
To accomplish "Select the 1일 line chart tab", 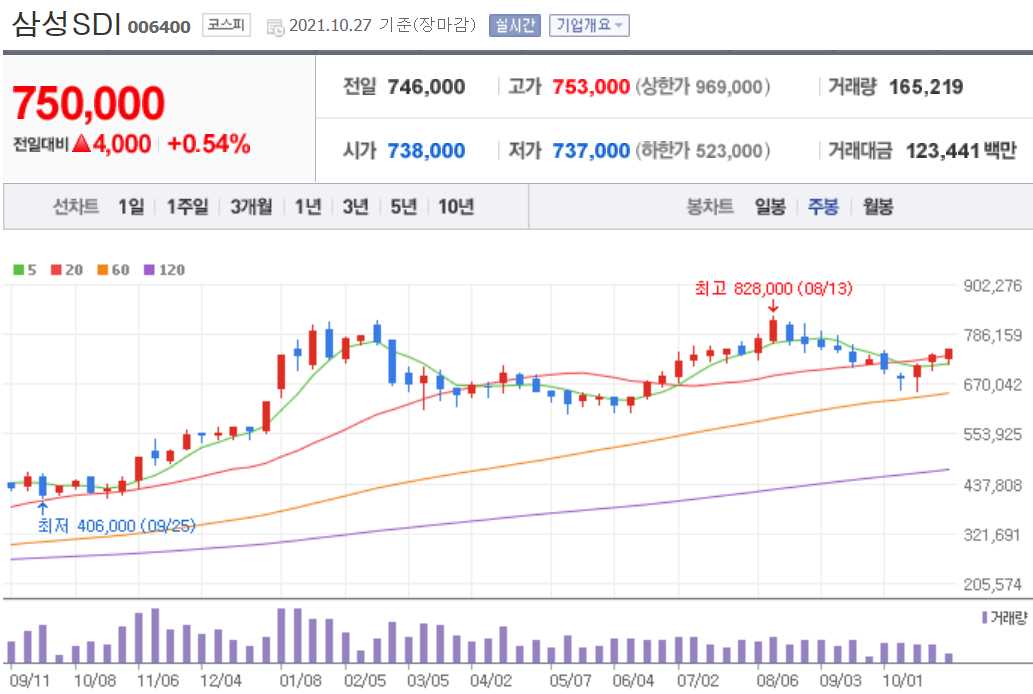I will pyautogui.click(x=131, y=207).
